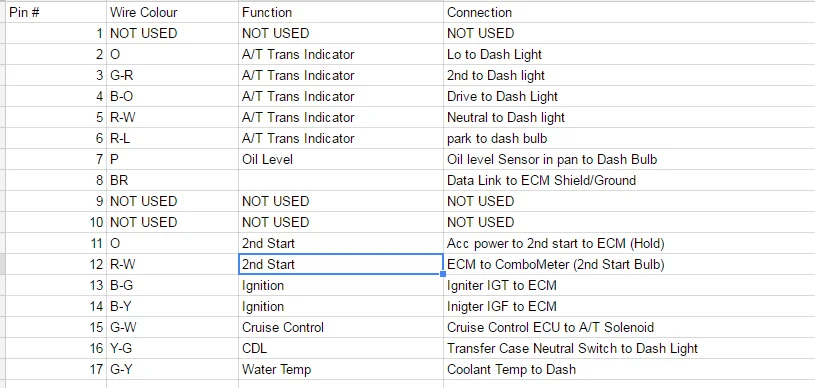815x388 pixels.
Task: Click the 'Acc power to 2nd start' cell
Action: click(x=629, y=243)
